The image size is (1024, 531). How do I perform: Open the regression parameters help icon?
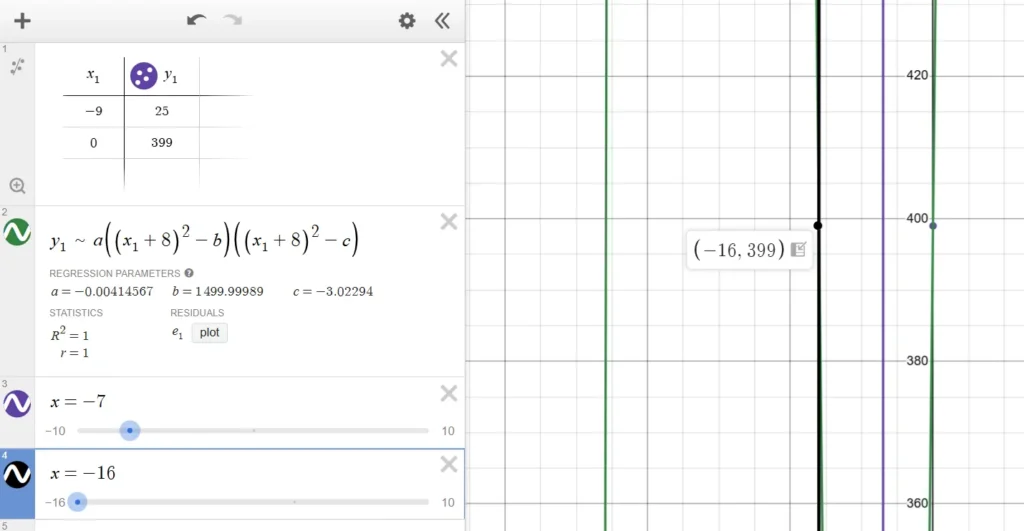pyautogui.click(x=189, y=273)
